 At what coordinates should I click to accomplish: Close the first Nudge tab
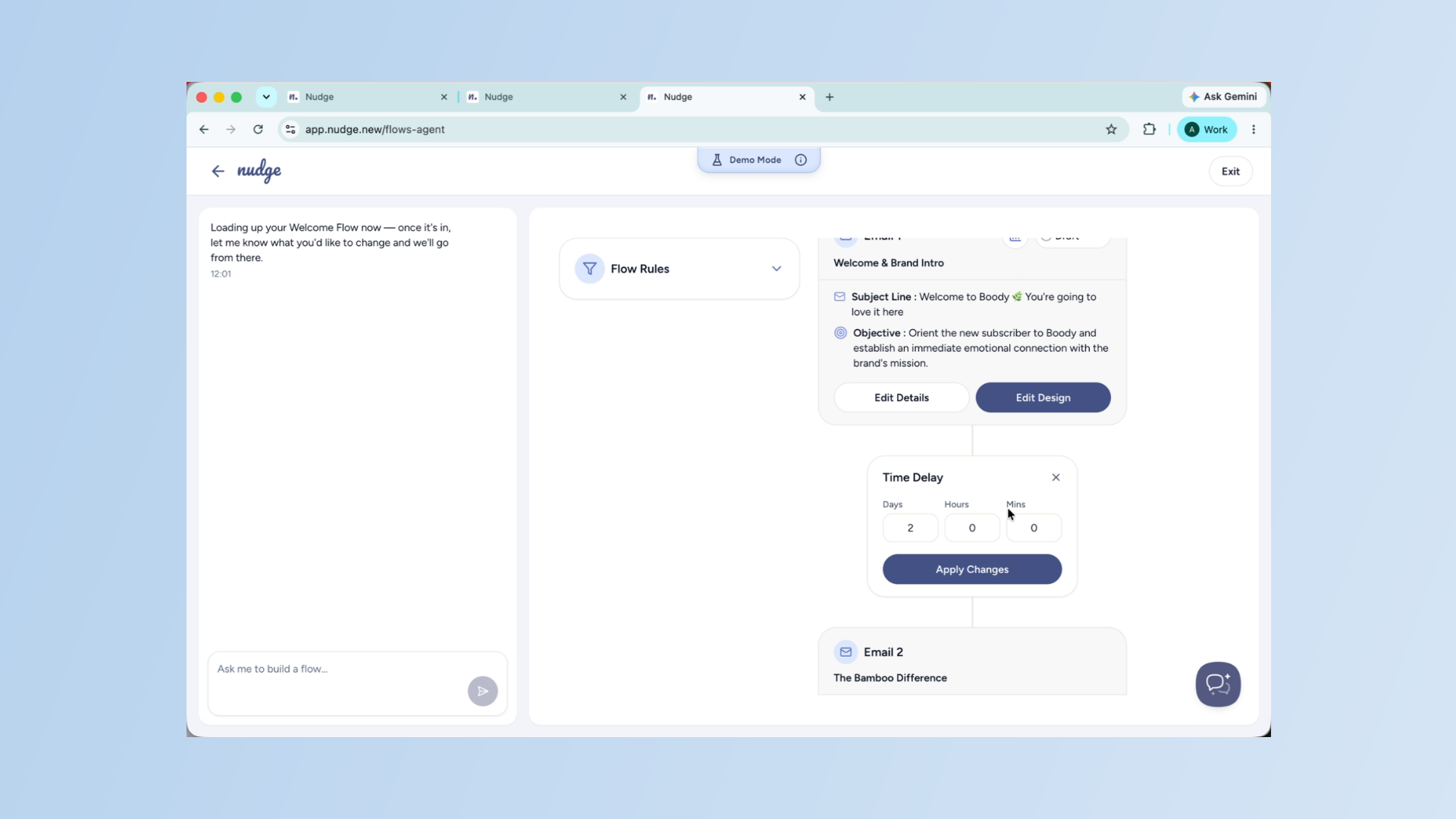(x=444, y=97)
